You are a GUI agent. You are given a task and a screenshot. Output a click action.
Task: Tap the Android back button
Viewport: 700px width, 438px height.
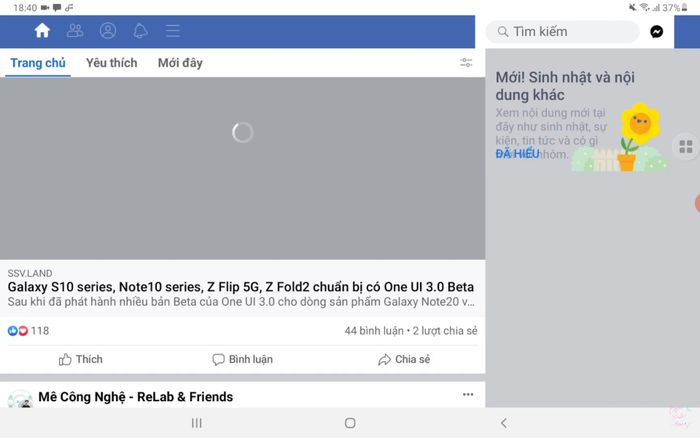pos(504,423)
